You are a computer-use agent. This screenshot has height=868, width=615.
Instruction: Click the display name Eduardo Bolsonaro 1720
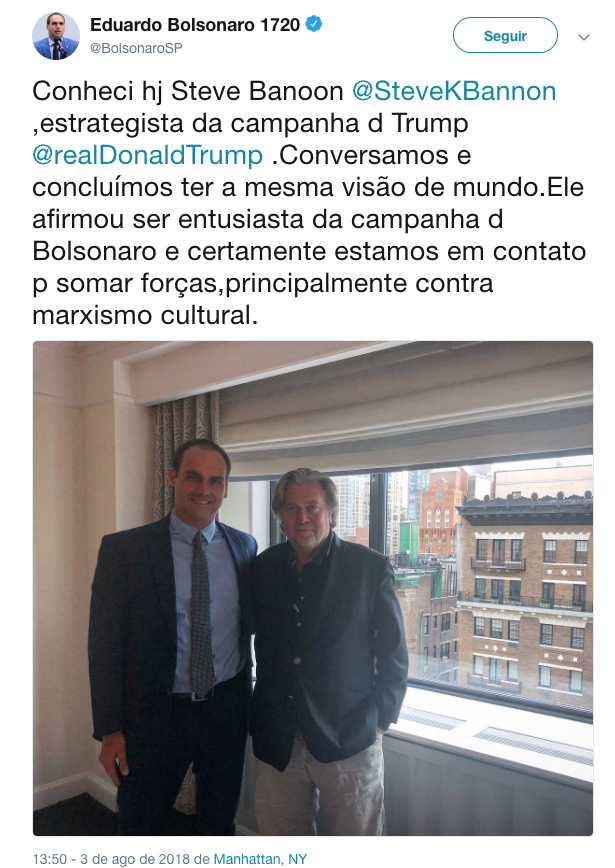coord(195,25)
